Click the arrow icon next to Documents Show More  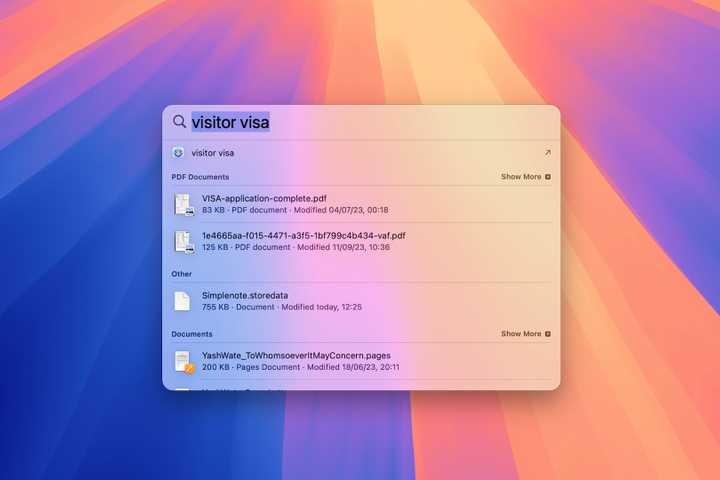[x=548, y=334]
